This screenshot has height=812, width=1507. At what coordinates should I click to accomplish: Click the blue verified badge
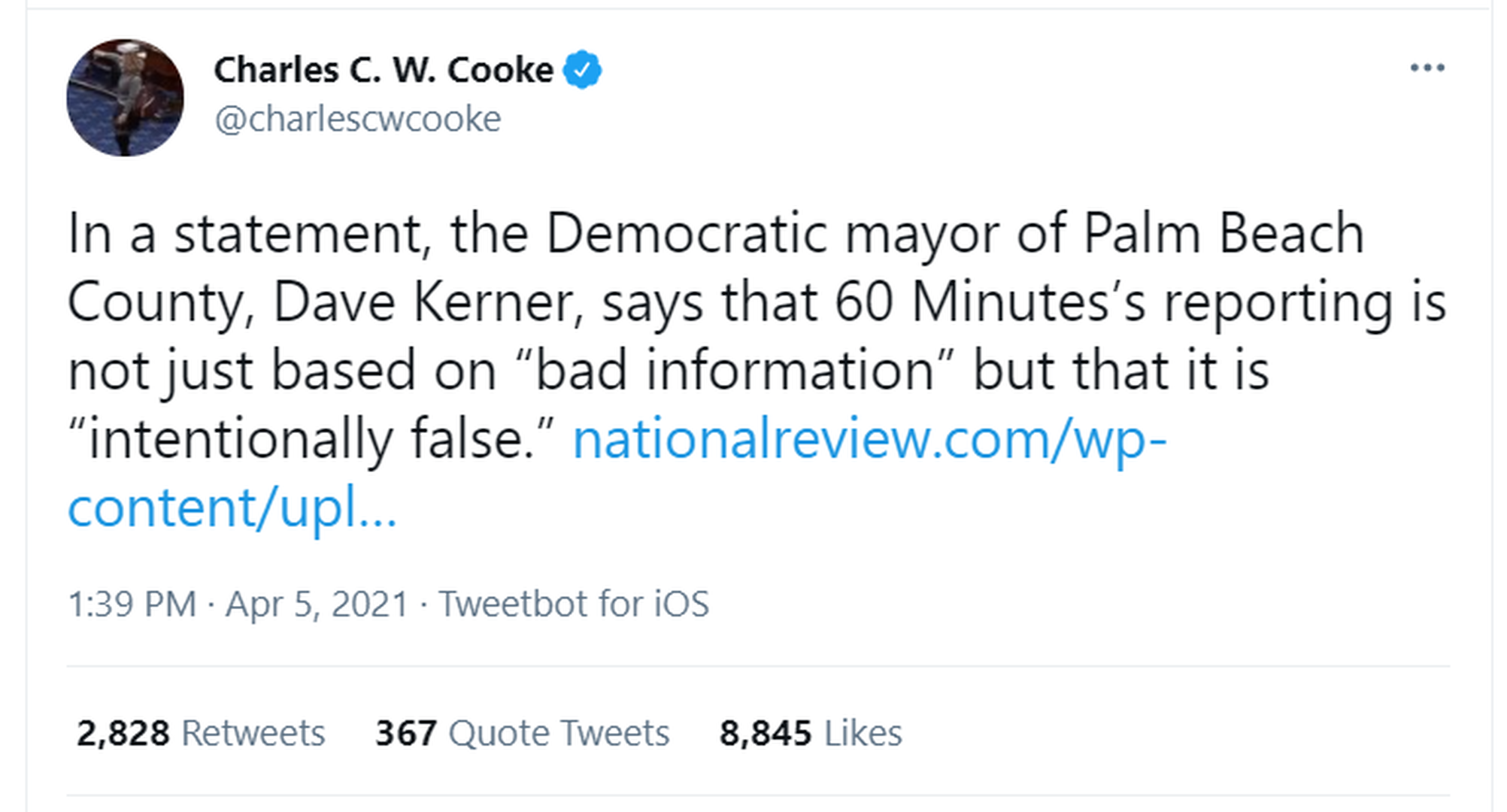coord(583,70)
